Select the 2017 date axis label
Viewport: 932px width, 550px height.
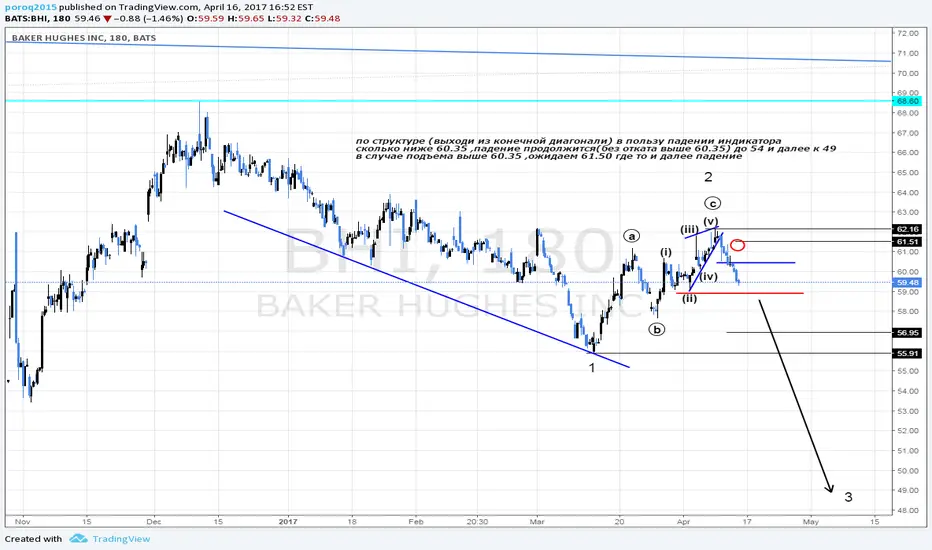click(288, 521)
